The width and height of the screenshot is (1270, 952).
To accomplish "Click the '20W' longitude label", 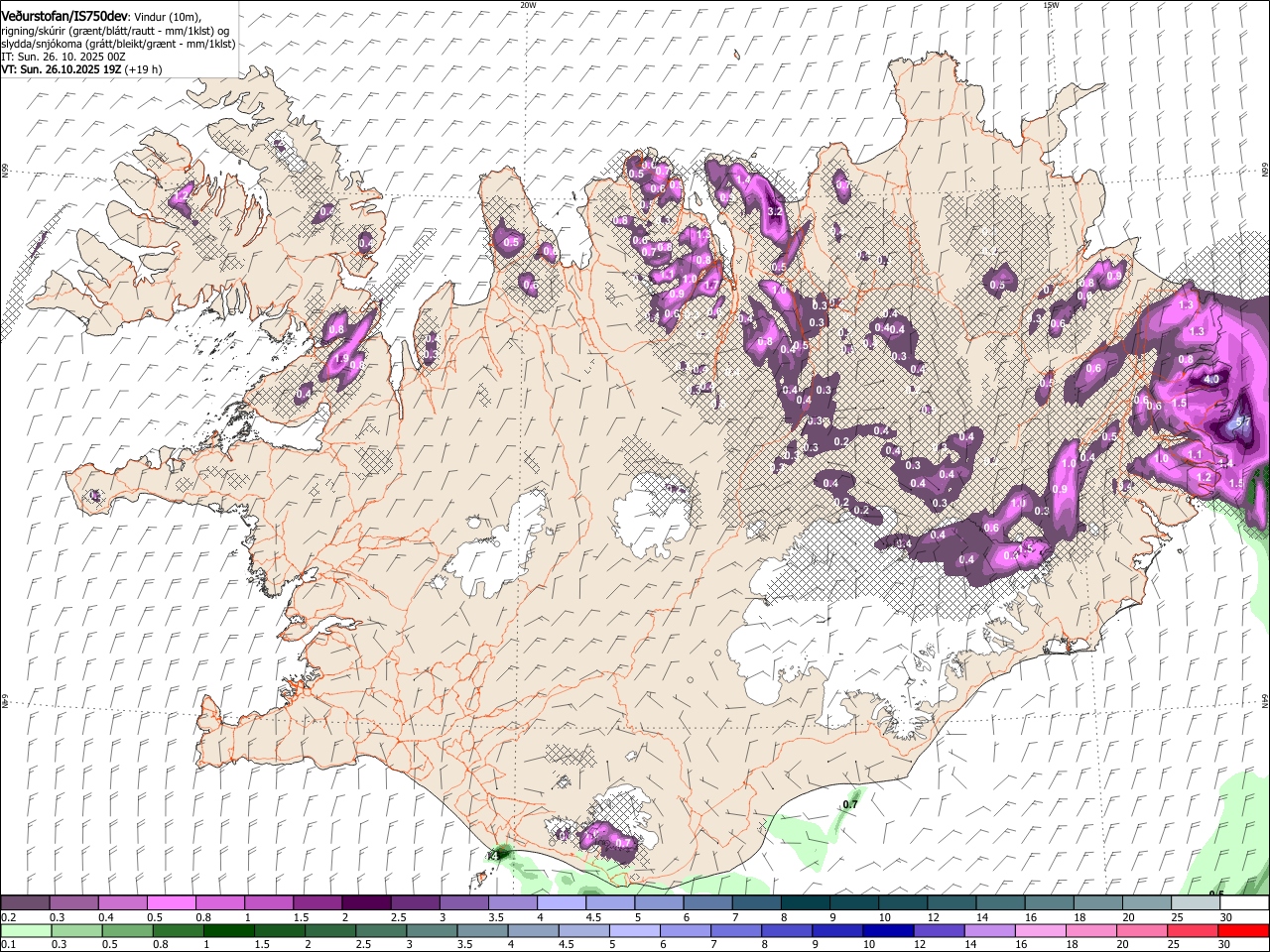I will [x=528, y=5].
